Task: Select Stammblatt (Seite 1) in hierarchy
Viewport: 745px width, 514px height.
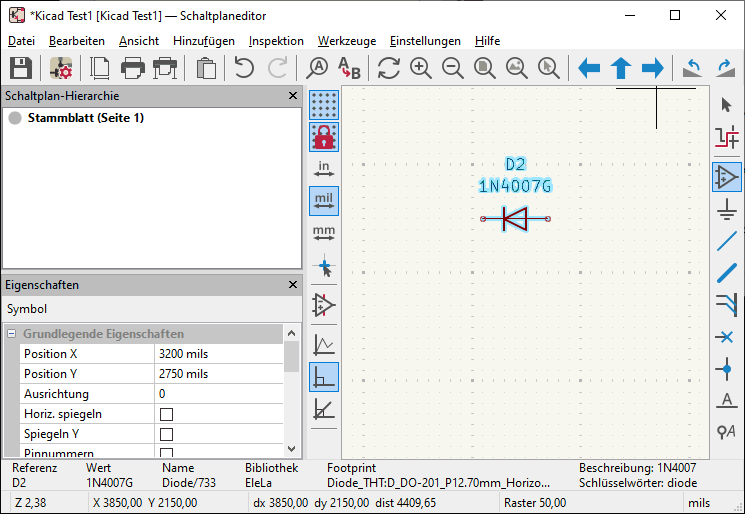Action: 85,118
